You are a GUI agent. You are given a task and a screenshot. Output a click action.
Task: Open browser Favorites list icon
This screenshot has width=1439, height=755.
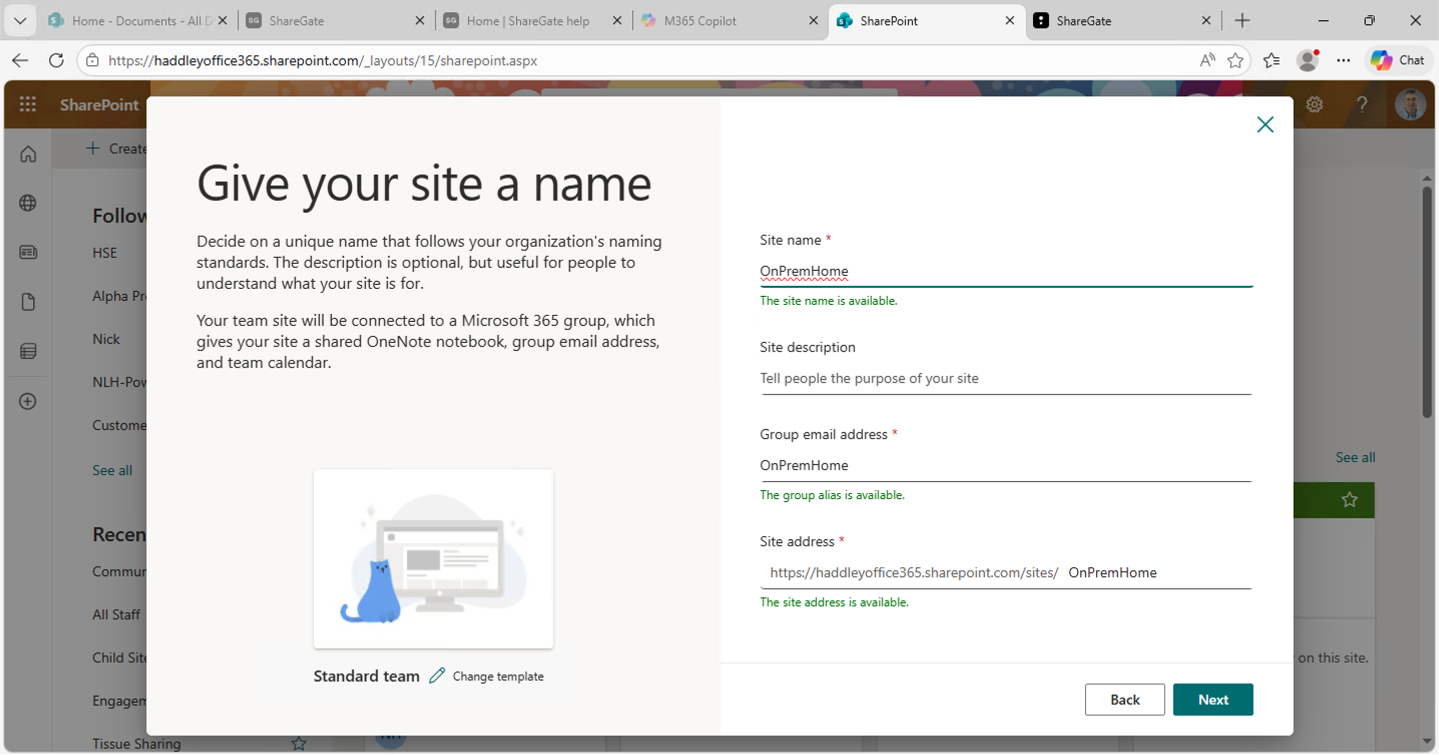1271,60
